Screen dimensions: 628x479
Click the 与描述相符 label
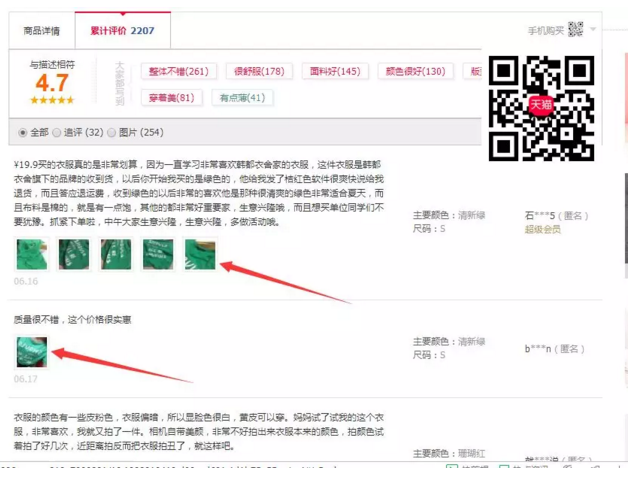[52, 64]
